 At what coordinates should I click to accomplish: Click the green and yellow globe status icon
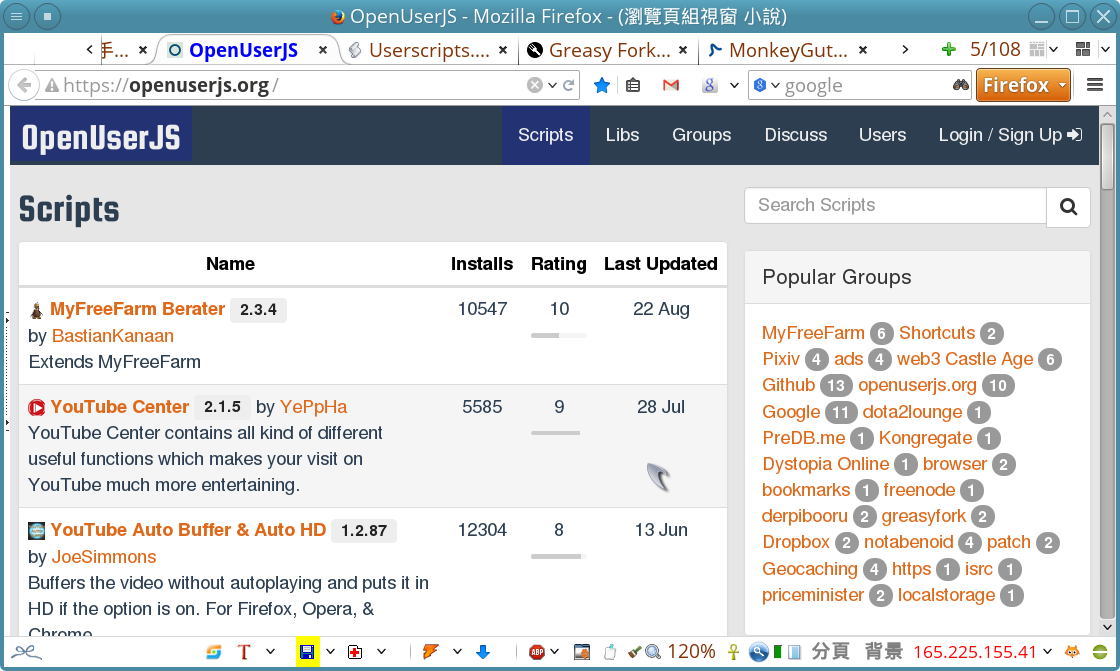point(1100,652)
